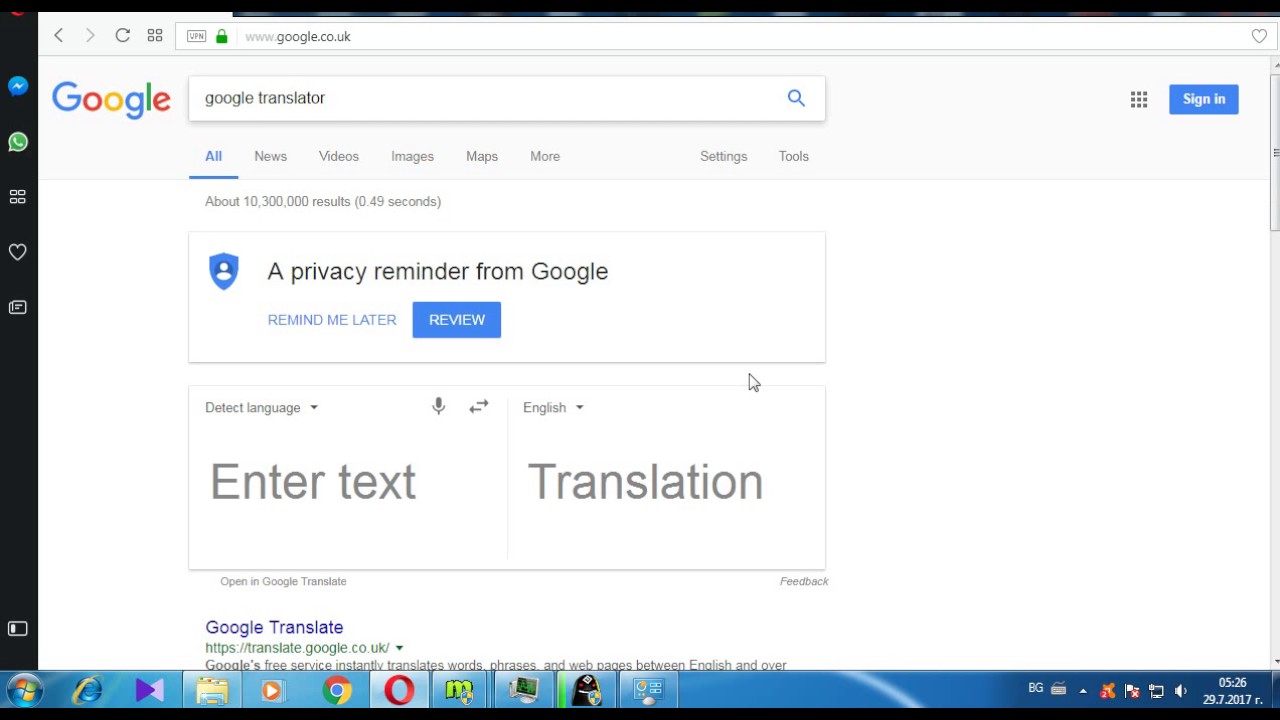Image resolution: width=1280 pixels, height=720 pixels.
Task: Click the green padlock security icon
Action: pyautogui.click(x=222, y=36)
